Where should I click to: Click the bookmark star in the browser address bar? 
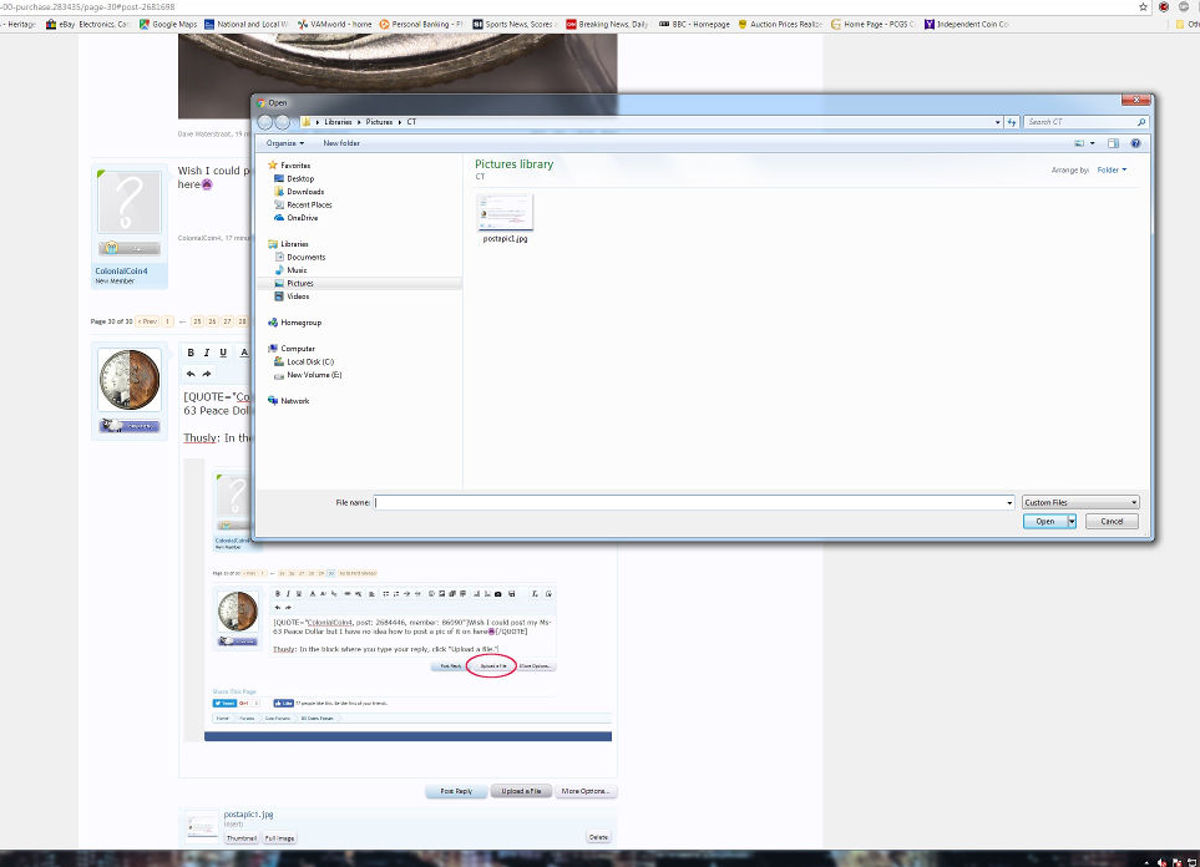tap(1143, 6)
